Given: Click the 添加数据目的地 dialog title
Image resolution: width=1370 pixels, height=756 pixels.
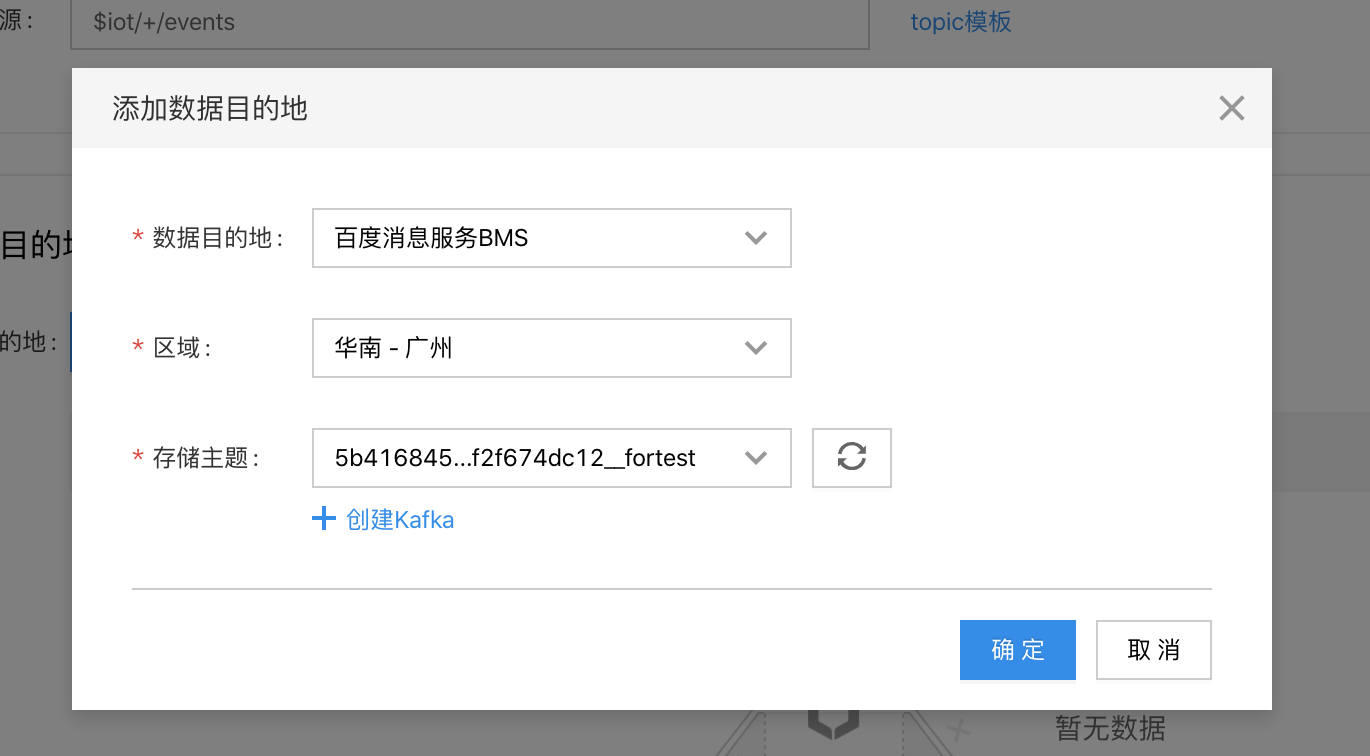Looking at the screenshot, I should point(210,108).
